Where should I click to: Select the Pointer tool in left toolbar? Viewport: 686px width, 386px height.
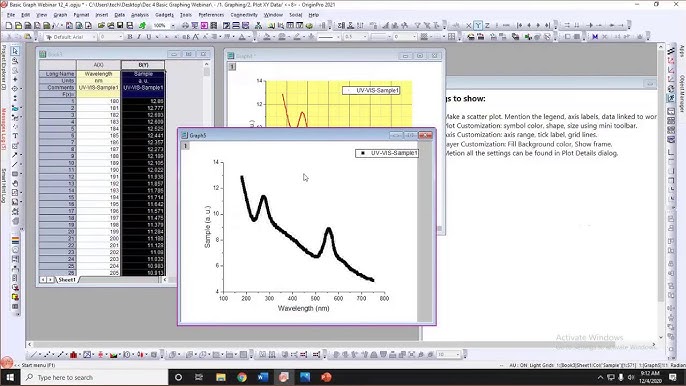tap(15, 51)
